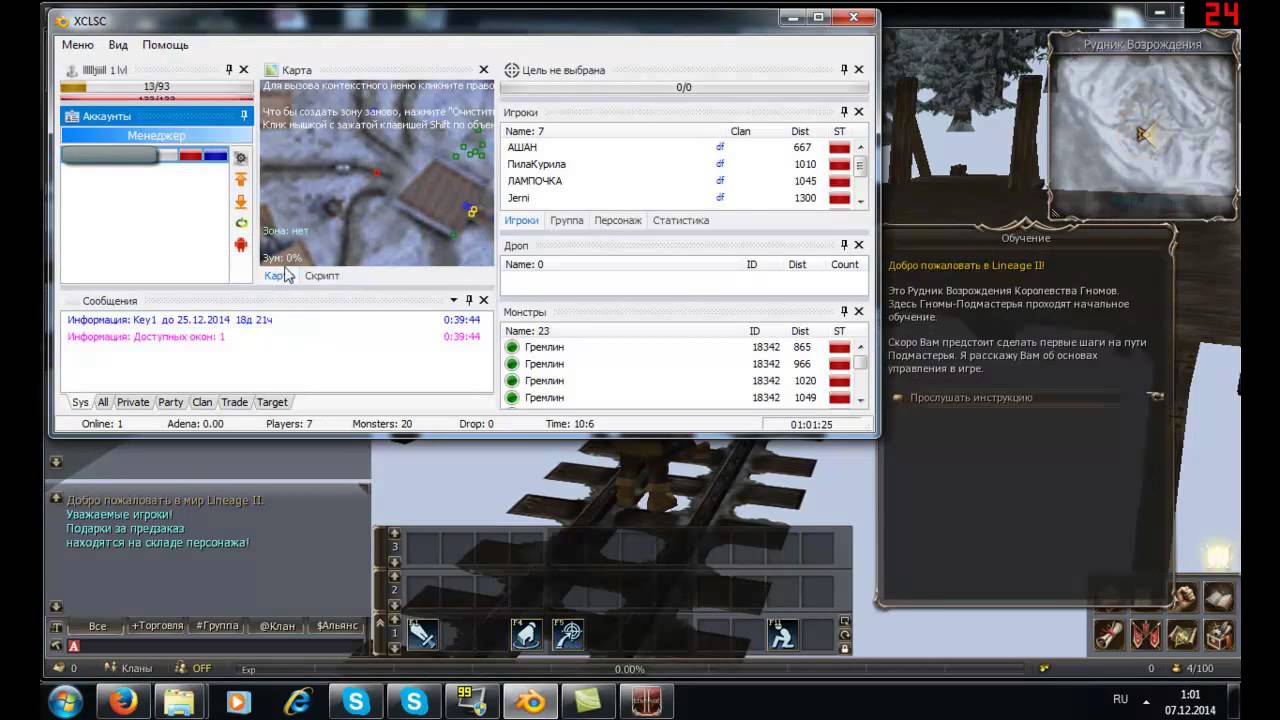The width and height of the screenshot is (1280, 720).
Task: Click the Прослушать инструкцию link in game
Action: pos(970,397)
